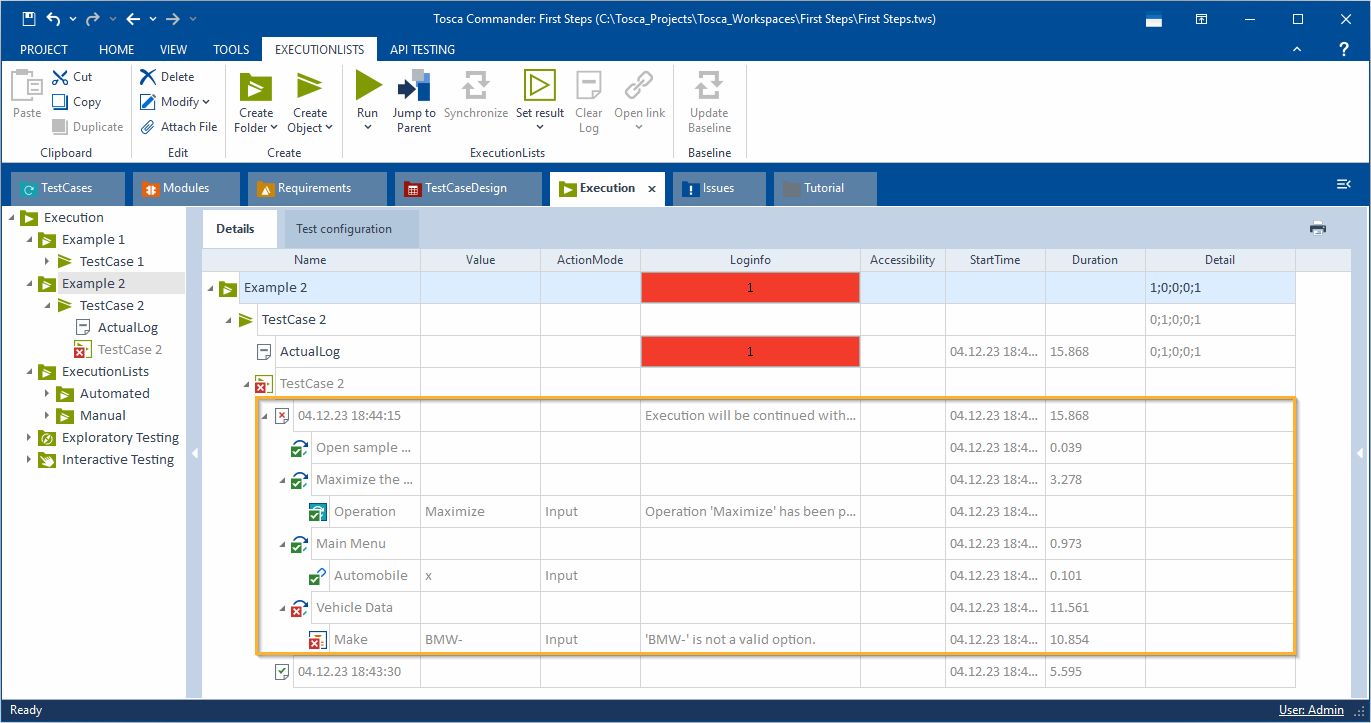The width and height of the screenshot is (1371, 723).
Task: Click the Cut icon in Clipboard group
Action: [x=60, y=77]
